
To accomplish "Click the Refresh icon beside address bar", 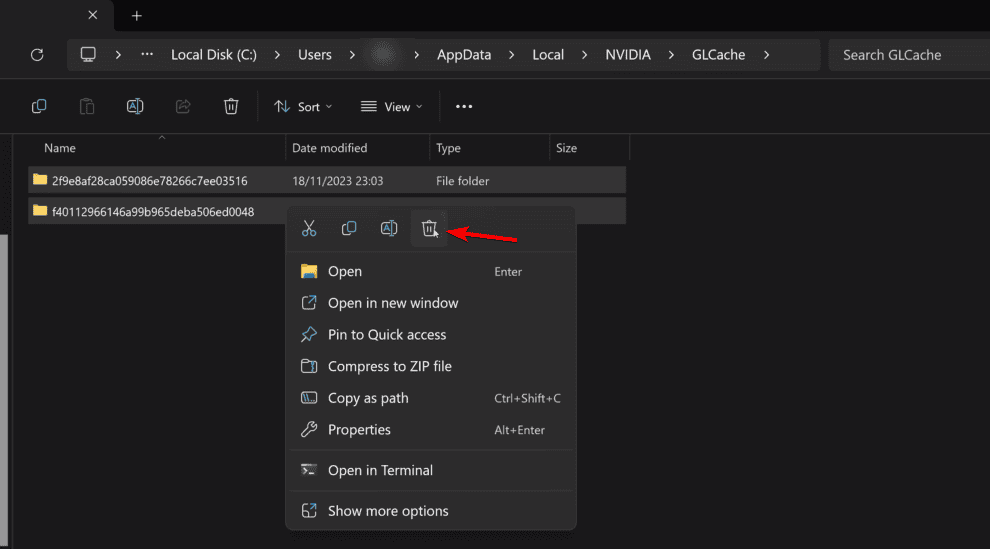I will 37,55.
